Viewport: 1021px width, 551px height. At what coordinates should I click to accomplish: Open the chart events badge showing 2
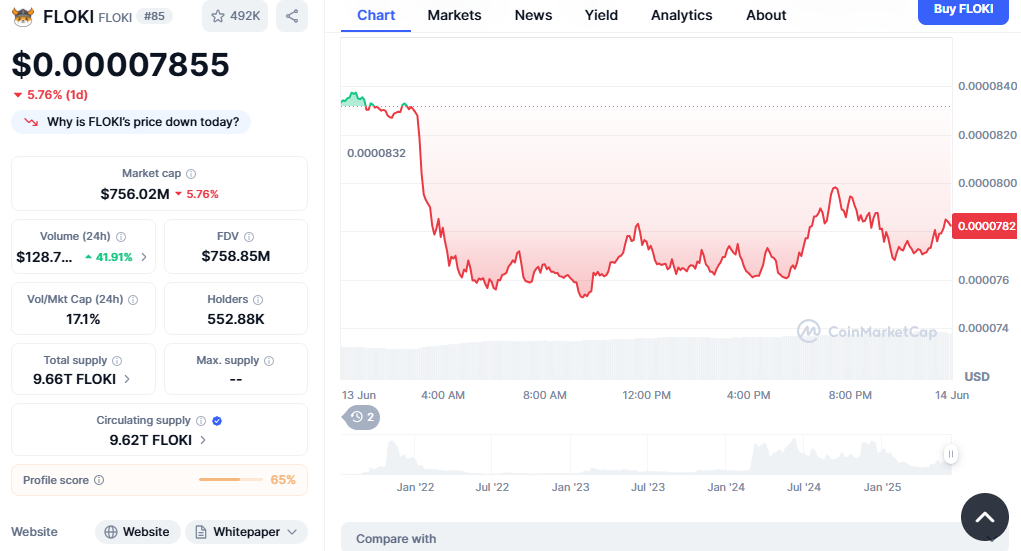tap(361, 417)
